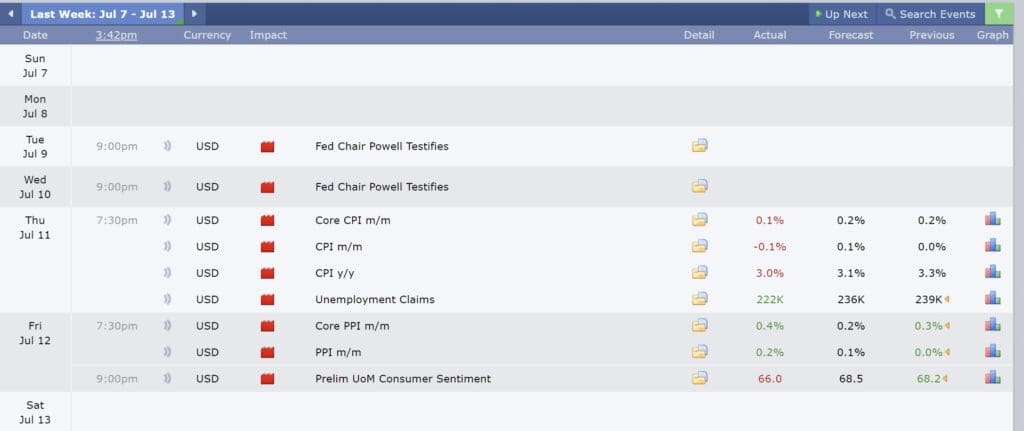Click revised arrow beside 239K previous value
The width and height of the screenshot is (1024, 431).
coord(947,300)
